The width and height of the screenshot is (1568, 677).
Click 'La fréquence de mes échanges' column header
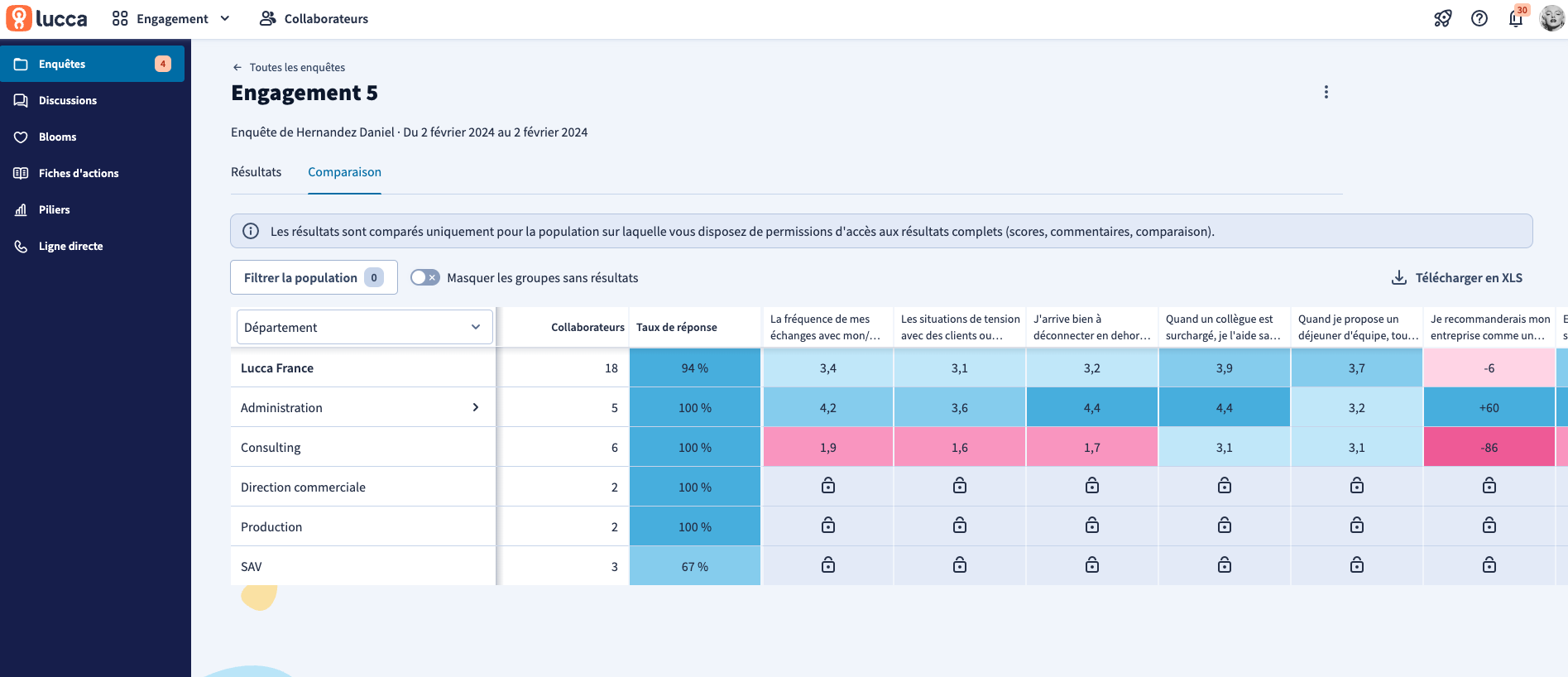pyautogui.click(x=827, y=327)
